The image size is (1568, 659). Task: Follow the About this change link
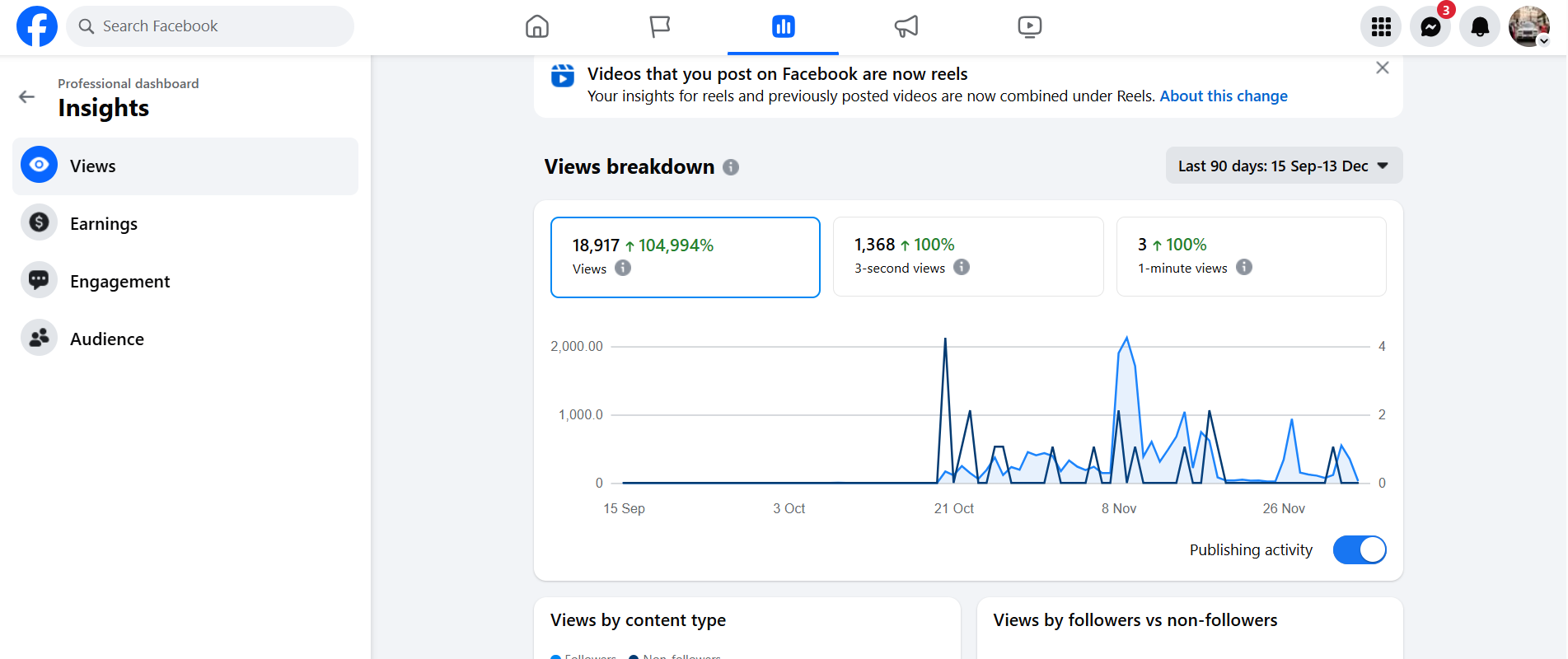tap(1224, 96)
